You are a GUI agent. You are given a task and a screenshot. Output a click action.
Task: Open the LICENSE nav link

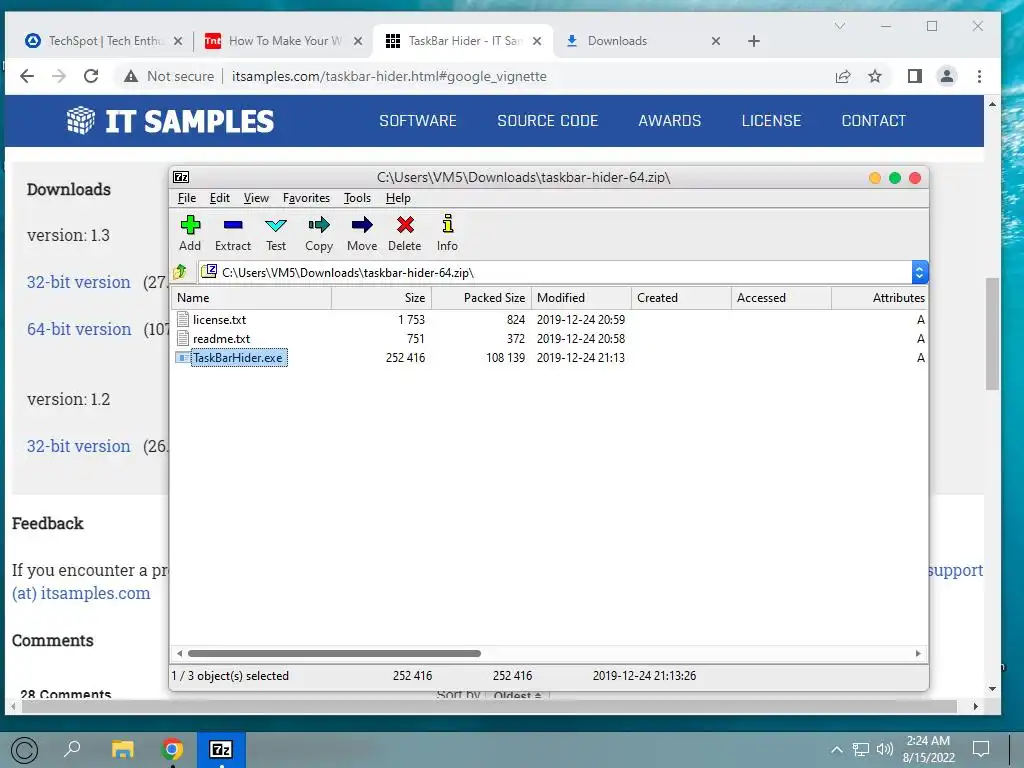(771, 121)
